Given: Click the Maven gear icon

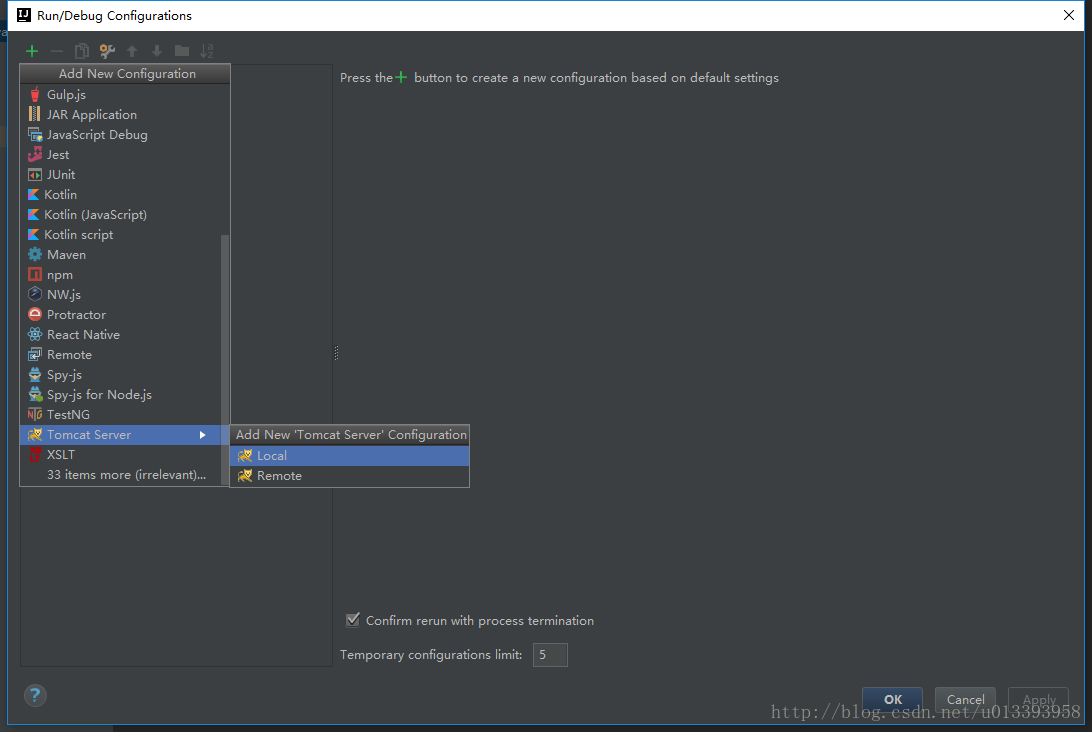Looking at the screenshot, I should 35,255.
